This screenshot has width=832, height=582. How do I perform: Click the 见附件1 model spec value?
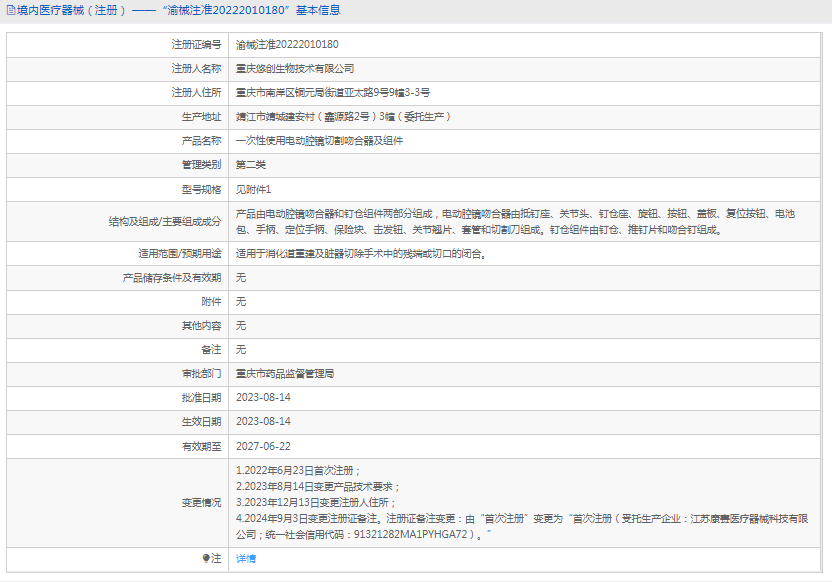(254, 189)
